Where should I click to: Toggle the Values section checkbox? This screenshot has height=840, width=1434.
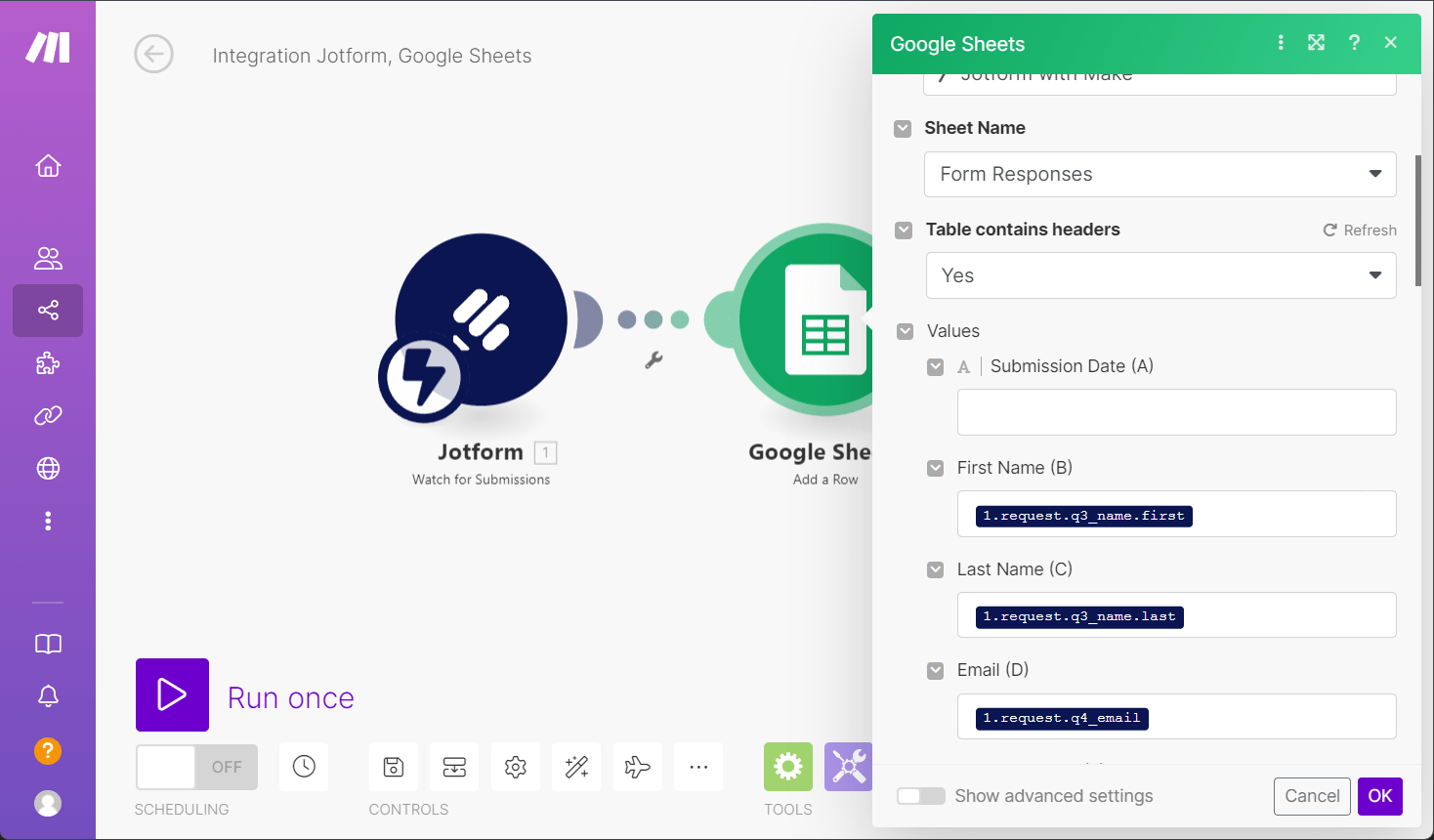point(905,331)
